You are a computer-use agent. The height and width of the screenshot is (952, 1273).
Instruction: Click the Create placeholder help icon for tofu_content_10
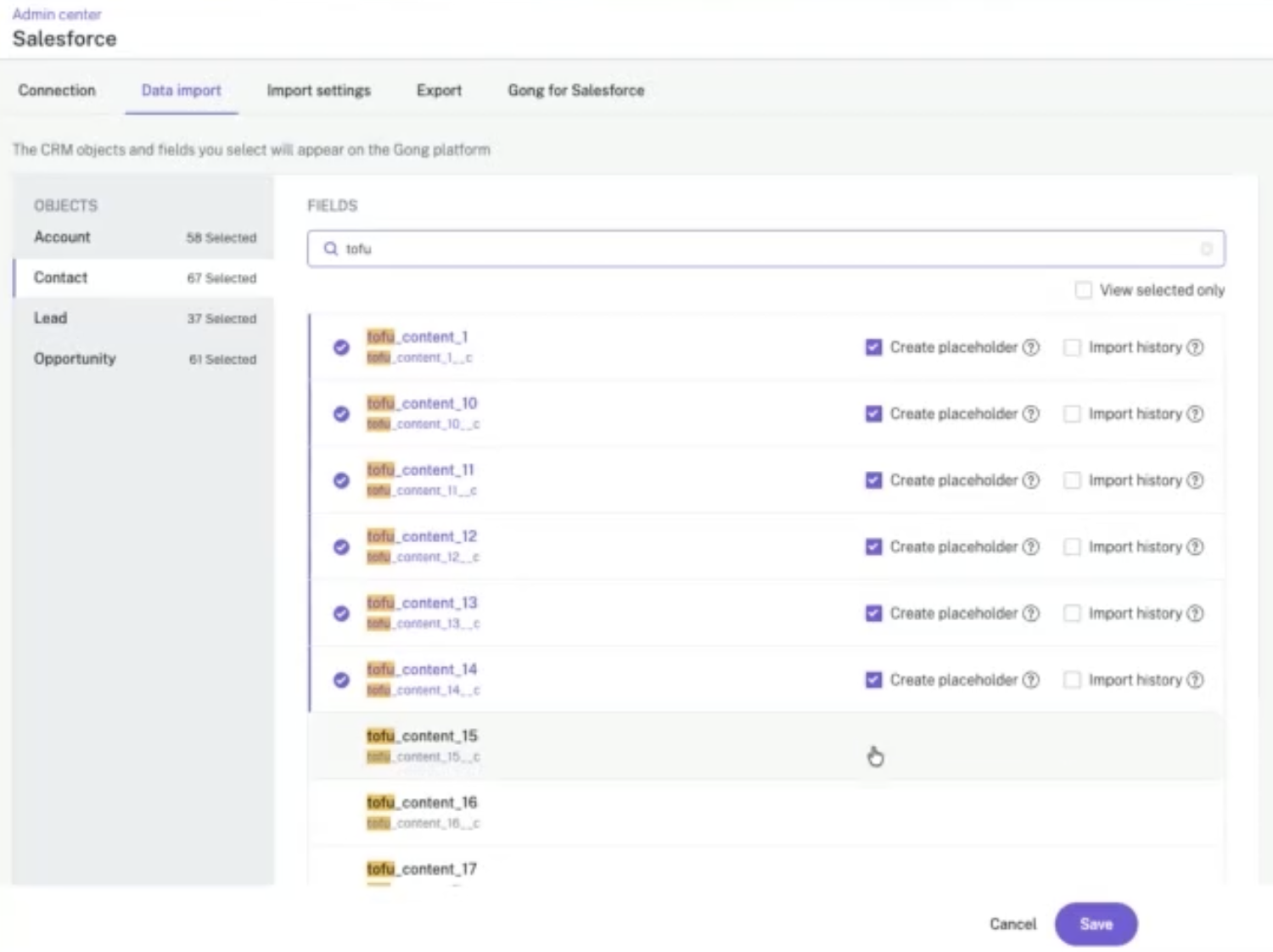[1030, 414]
